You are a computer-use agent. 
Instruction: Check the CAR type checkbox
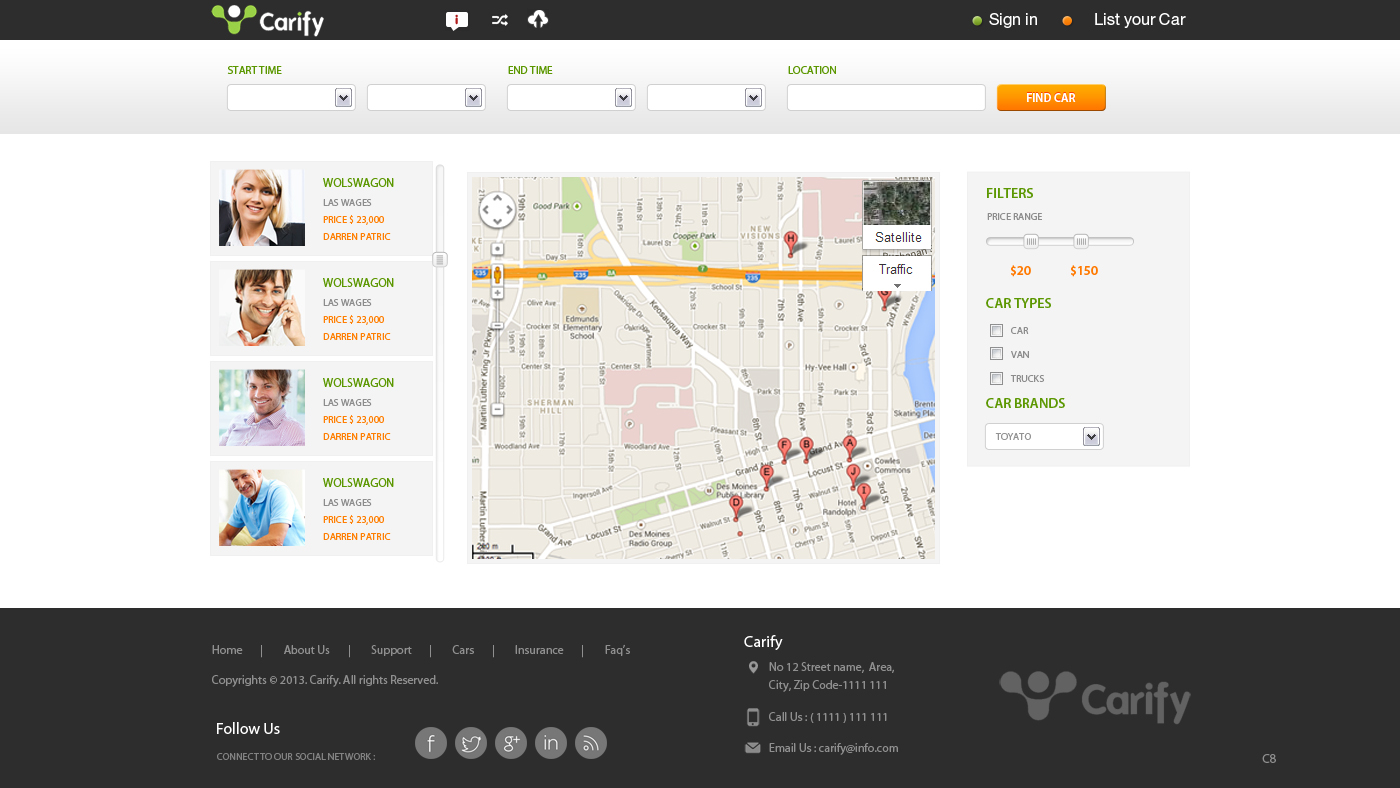tap(996, 331)
